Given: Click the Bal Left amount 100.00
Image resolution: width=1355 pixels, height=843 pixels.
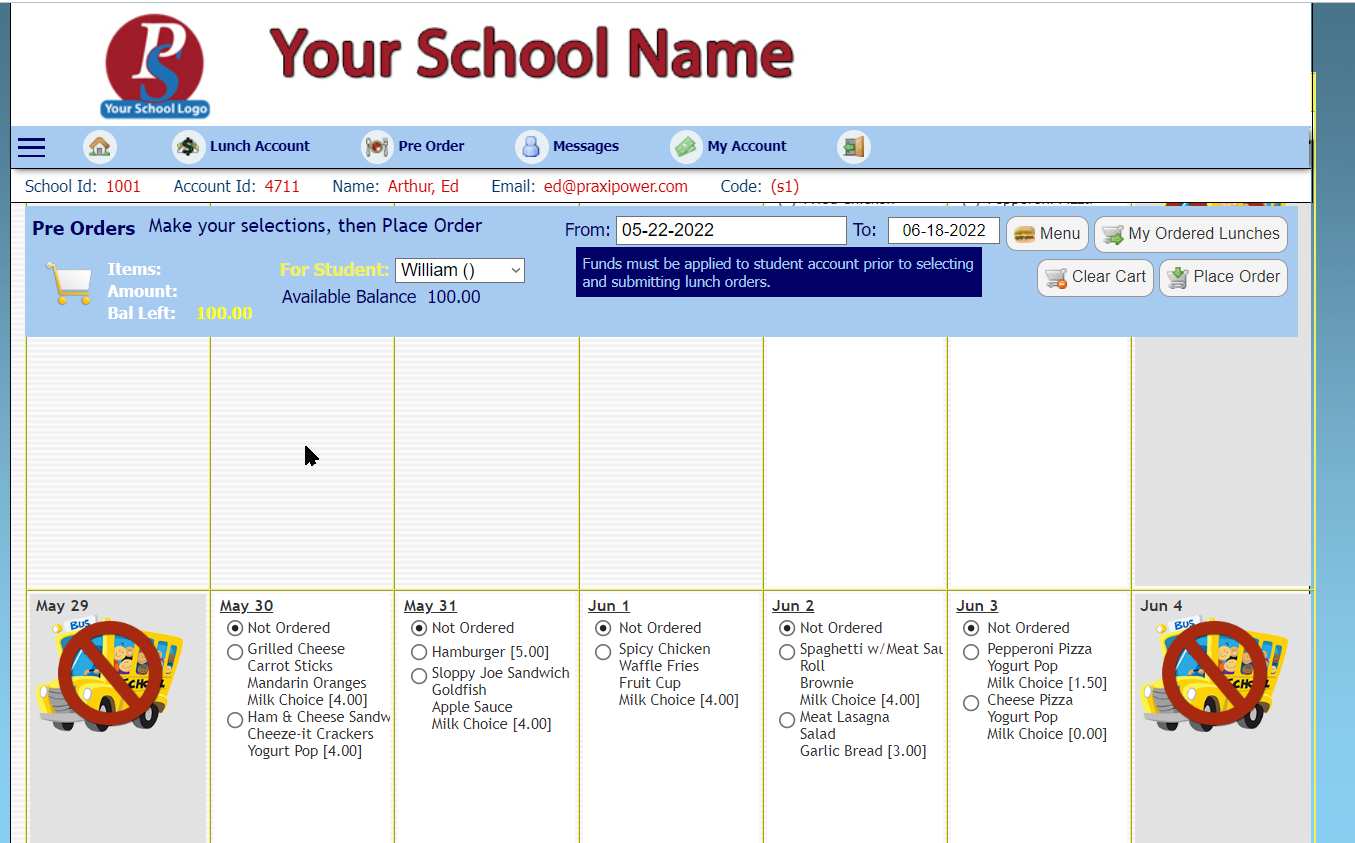Looking at the screenshot, I should coord(224,313).
